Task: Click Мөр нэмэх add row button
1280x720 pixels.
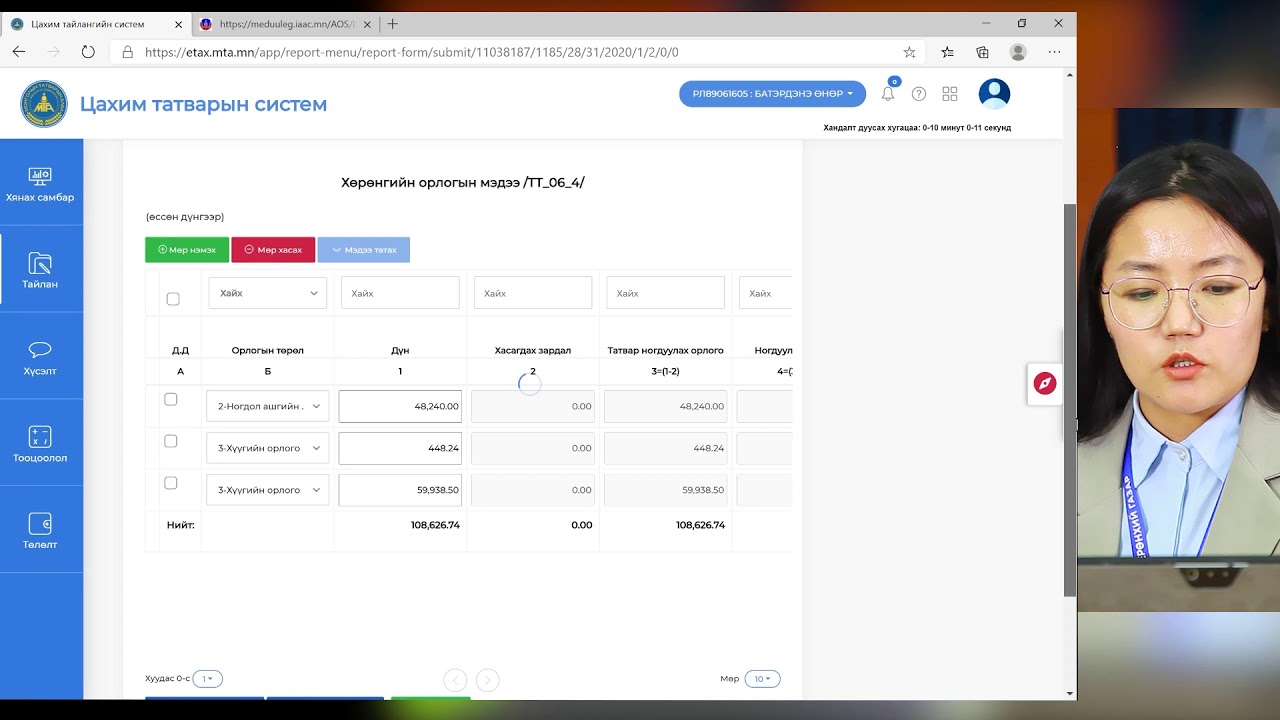Action: click(187, 250)
